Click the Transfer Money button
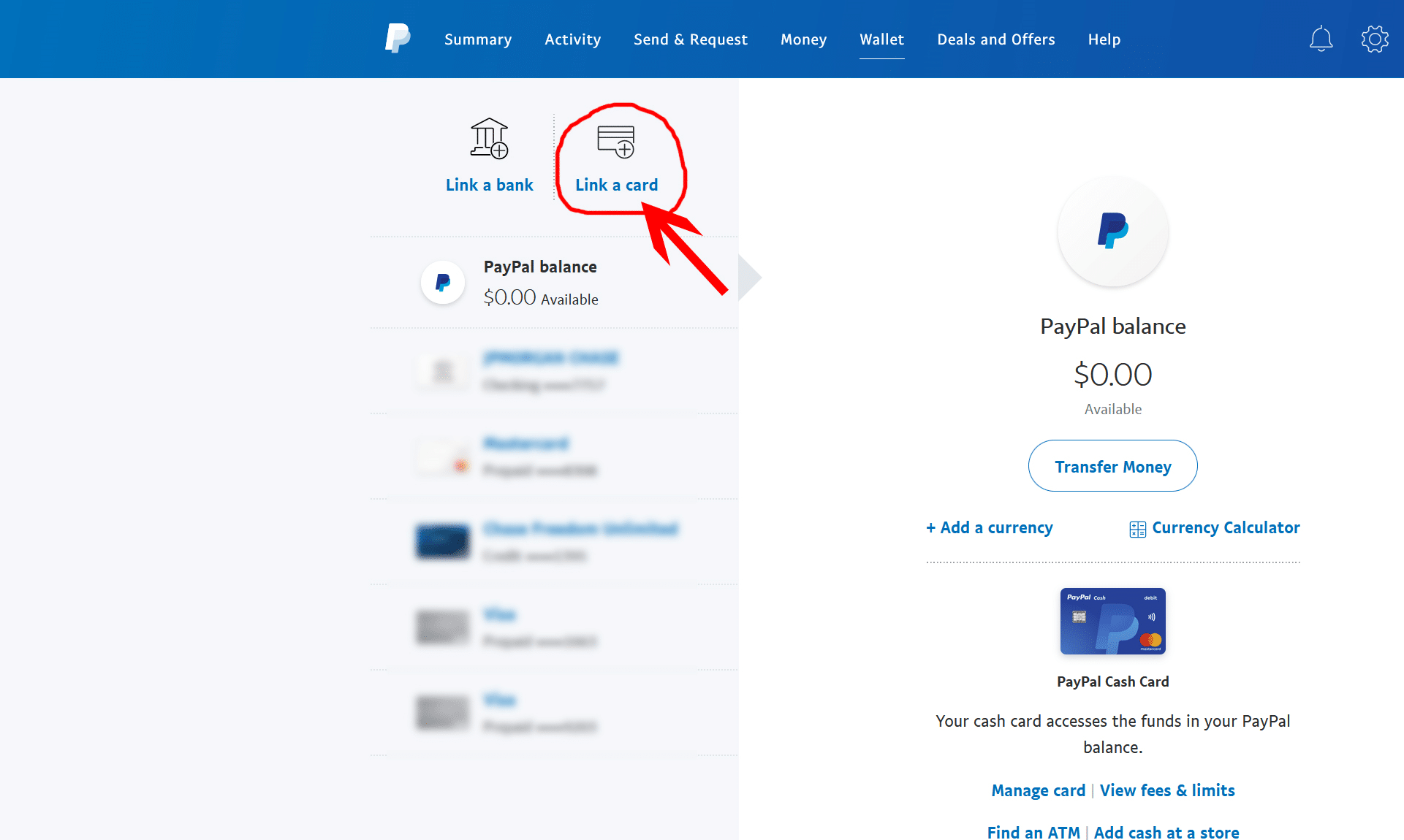 coord(1112,466)
